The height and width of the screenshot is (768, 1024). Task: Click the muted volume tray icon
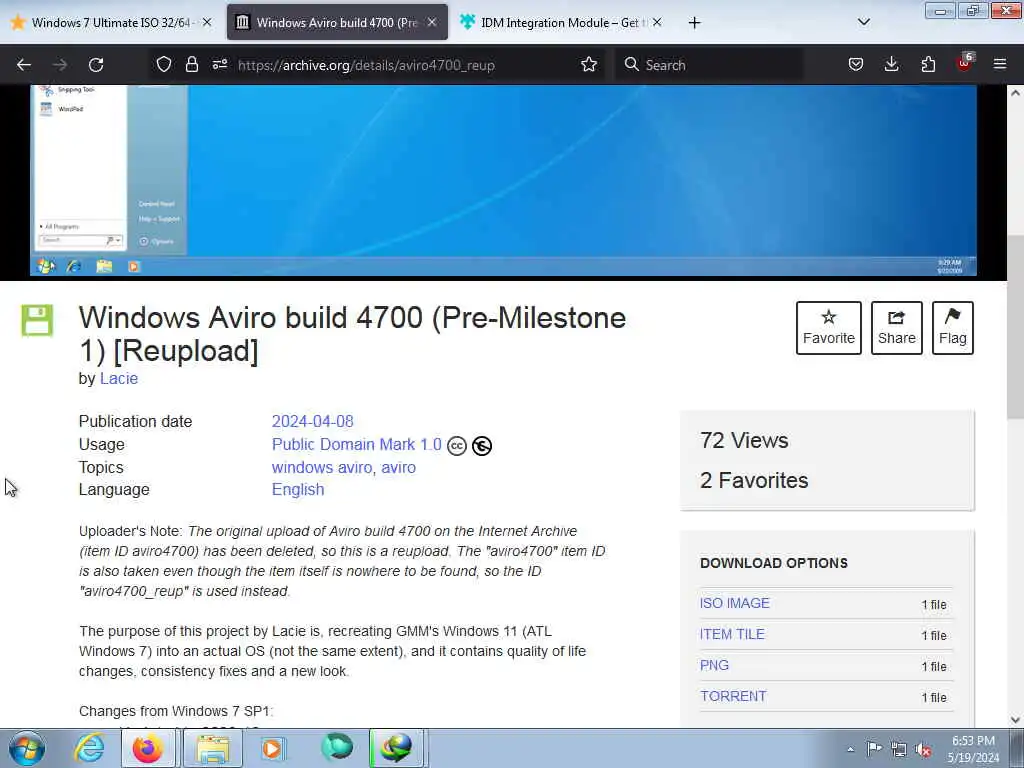pos(923,750)
